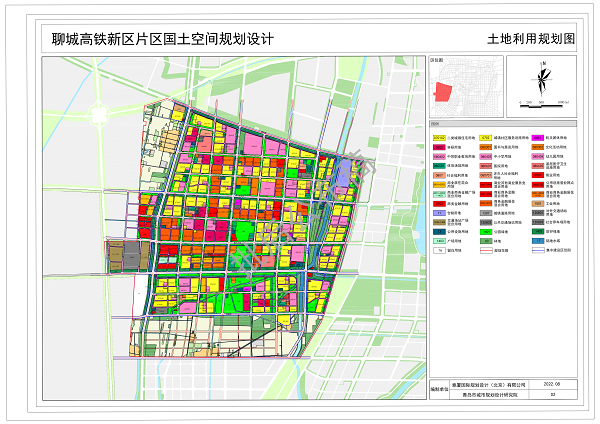Screen dimensions: 600x424
Task: Pick the magenta government office land swatch
Action: [x=539, y=136]
